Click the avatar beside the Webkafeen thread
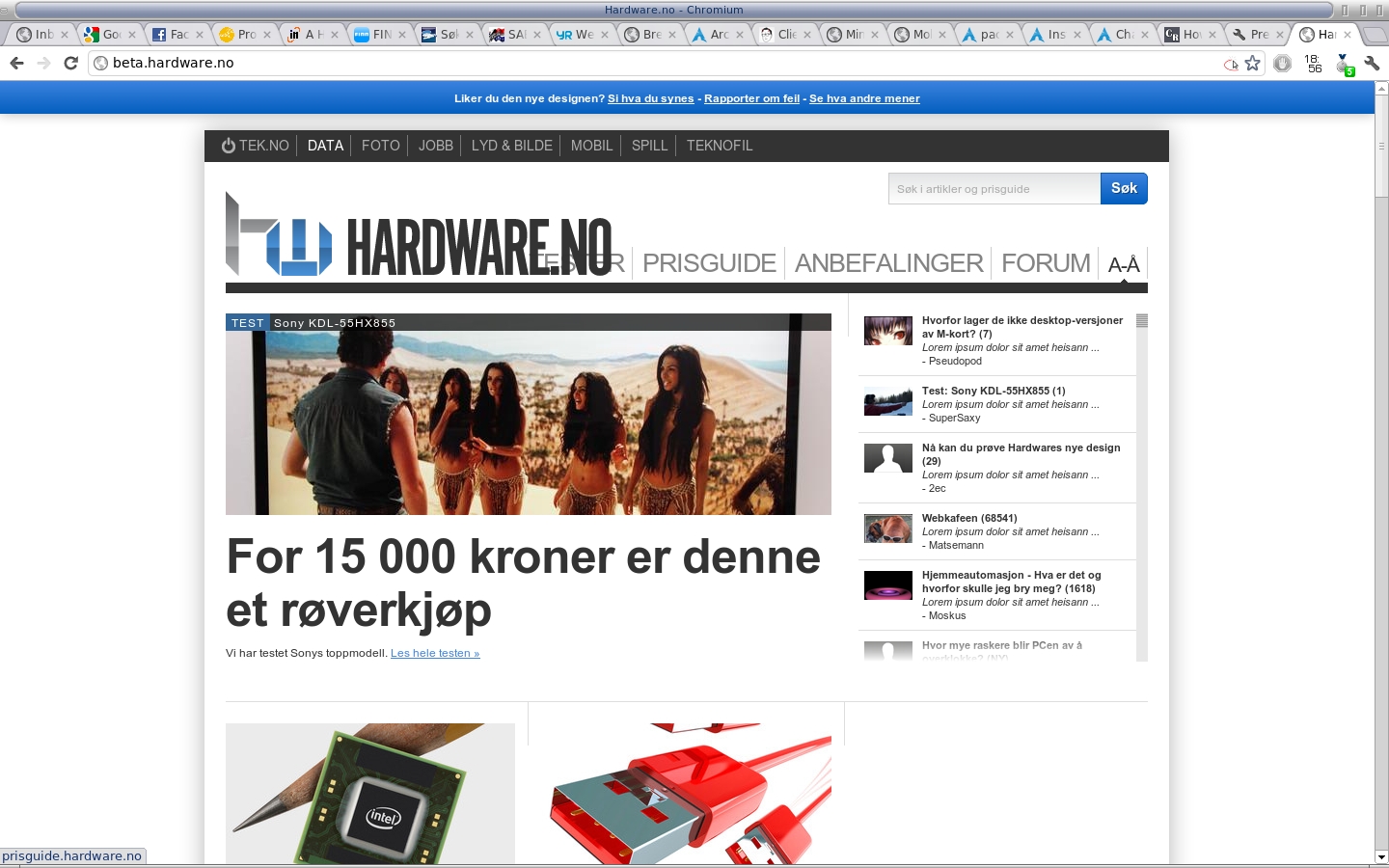Image resolution: width=1389 pixels, height=868 pixels. (x=888, y=529)
